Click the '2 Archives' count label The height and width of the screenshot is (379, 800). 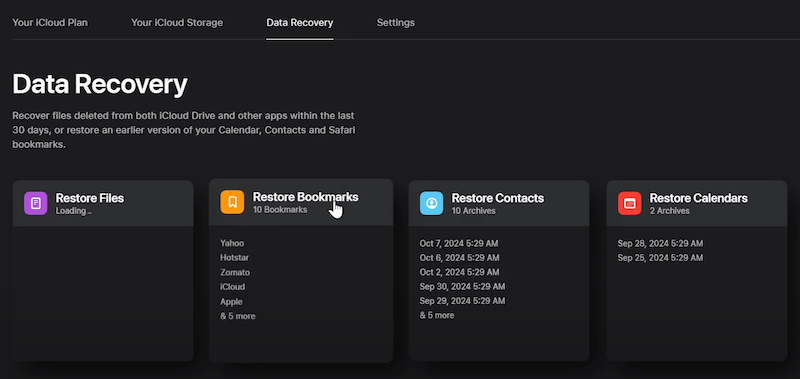[x=669, y=211]
